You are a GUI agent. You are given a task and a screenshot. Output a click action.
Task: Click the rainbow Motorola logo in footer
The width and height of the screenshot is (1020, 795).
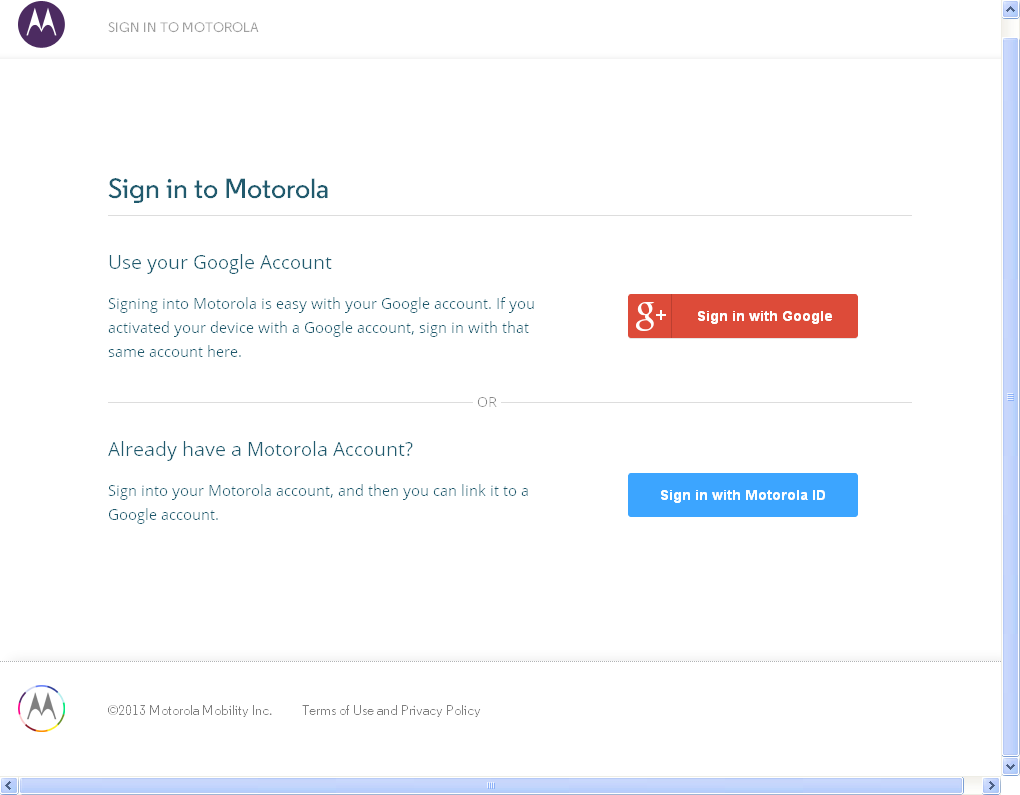click(x=42, y=708)
